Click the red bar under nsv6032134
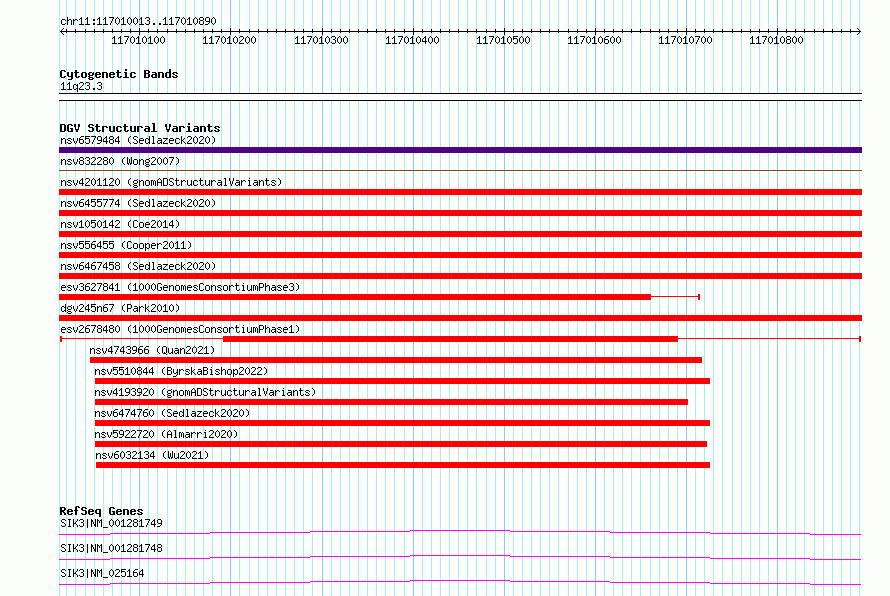Viewport: 890px width, 596px height. 403,465
